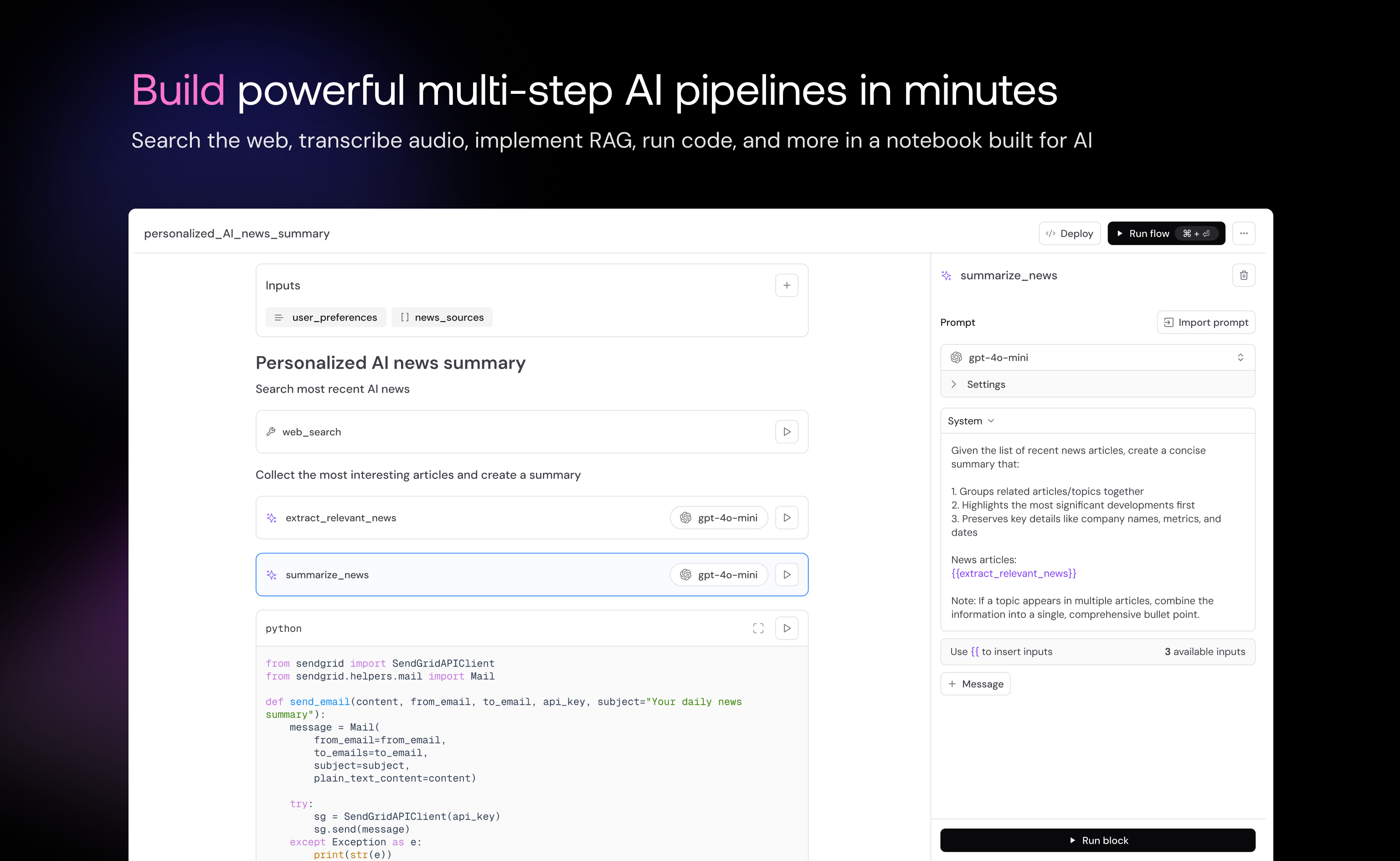Open the three-dots more options menu
The image size is (1400, 861).
coord(1243,233)
